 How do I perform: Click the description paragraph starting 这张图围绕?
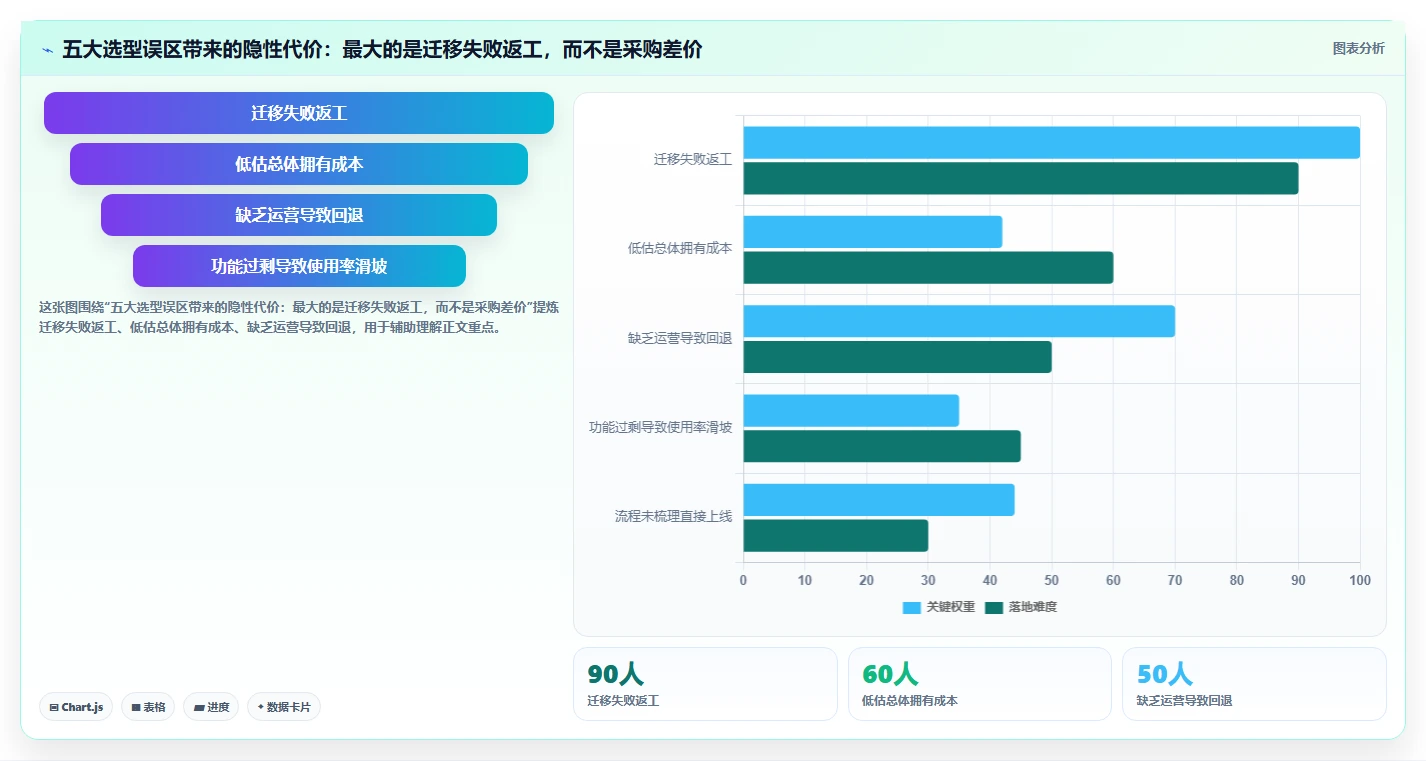coord(299,317)
